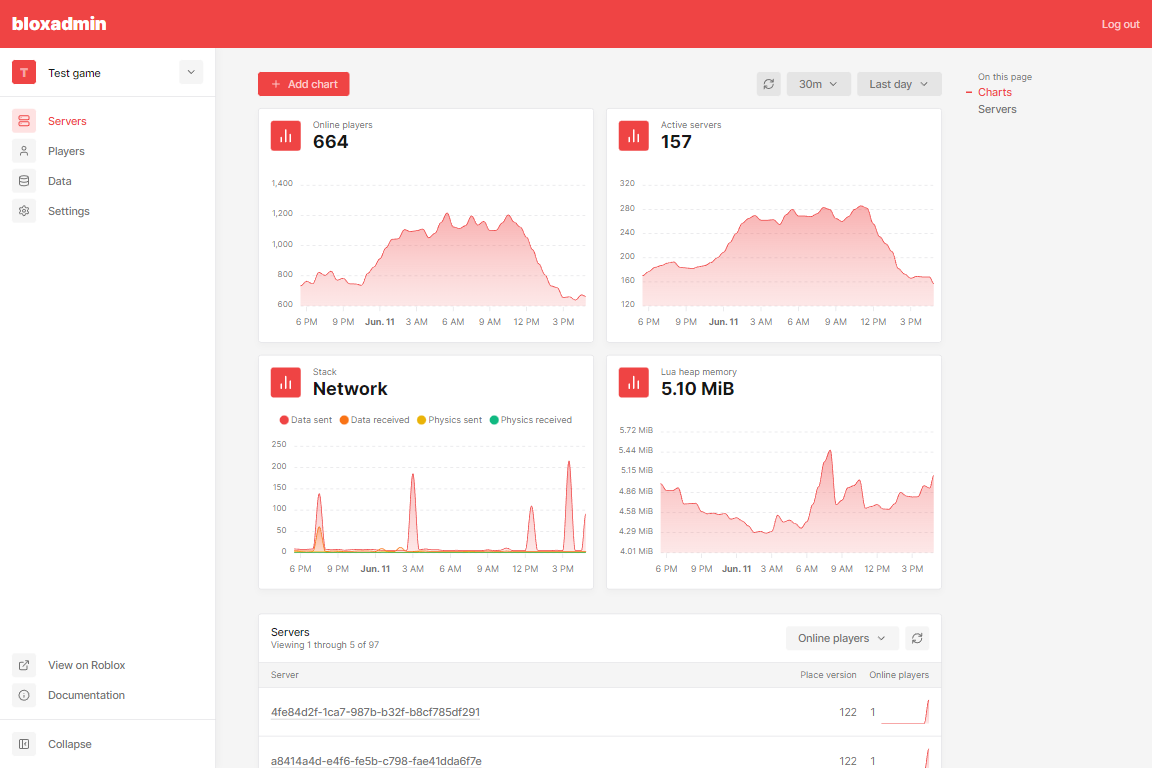Image resolution: width=1152 pixels, height=768 pixels.
Task: Click the Data database icon
Action: pyautogui.click(x=24, y=181)
